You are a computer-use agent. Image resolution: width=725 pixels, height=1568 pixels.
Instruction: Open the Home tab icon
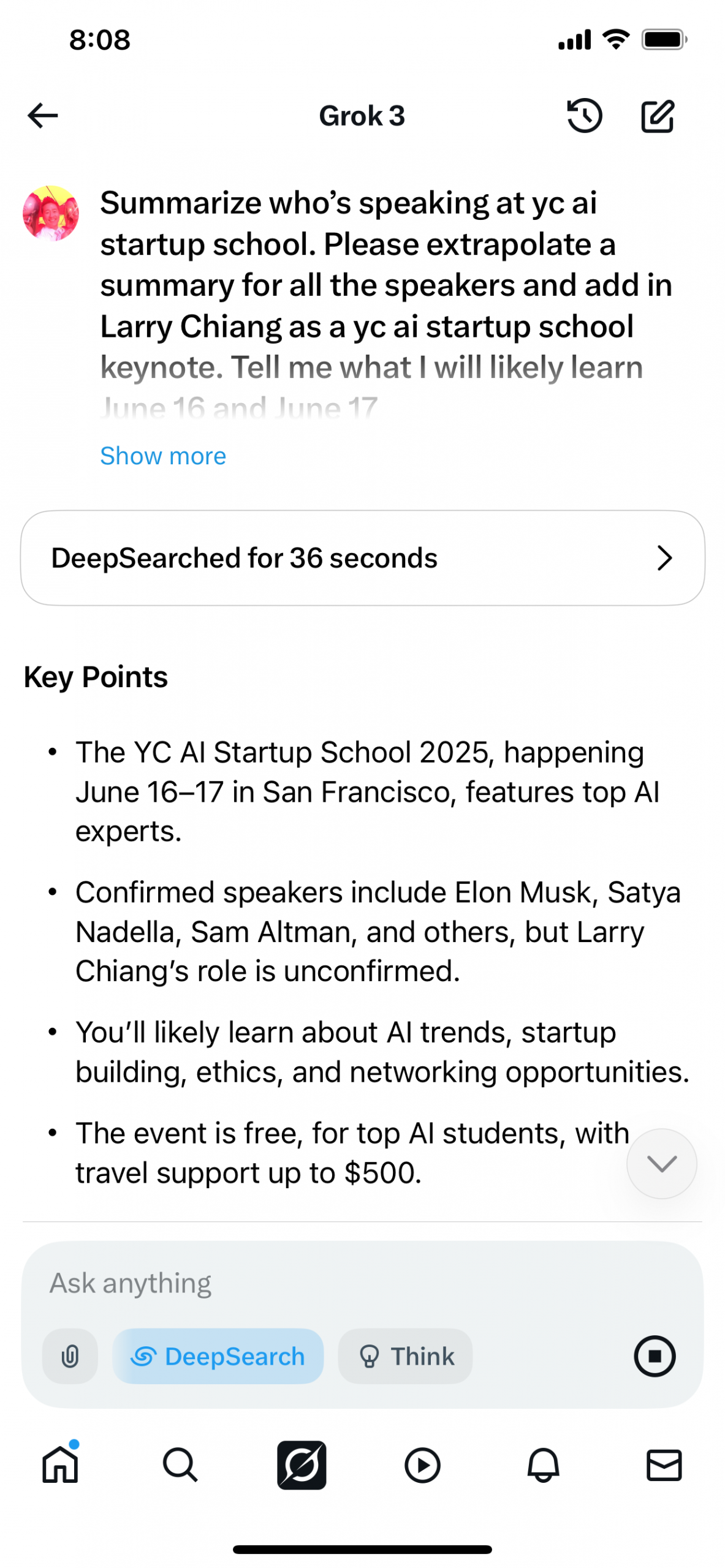pos(60,1464)
